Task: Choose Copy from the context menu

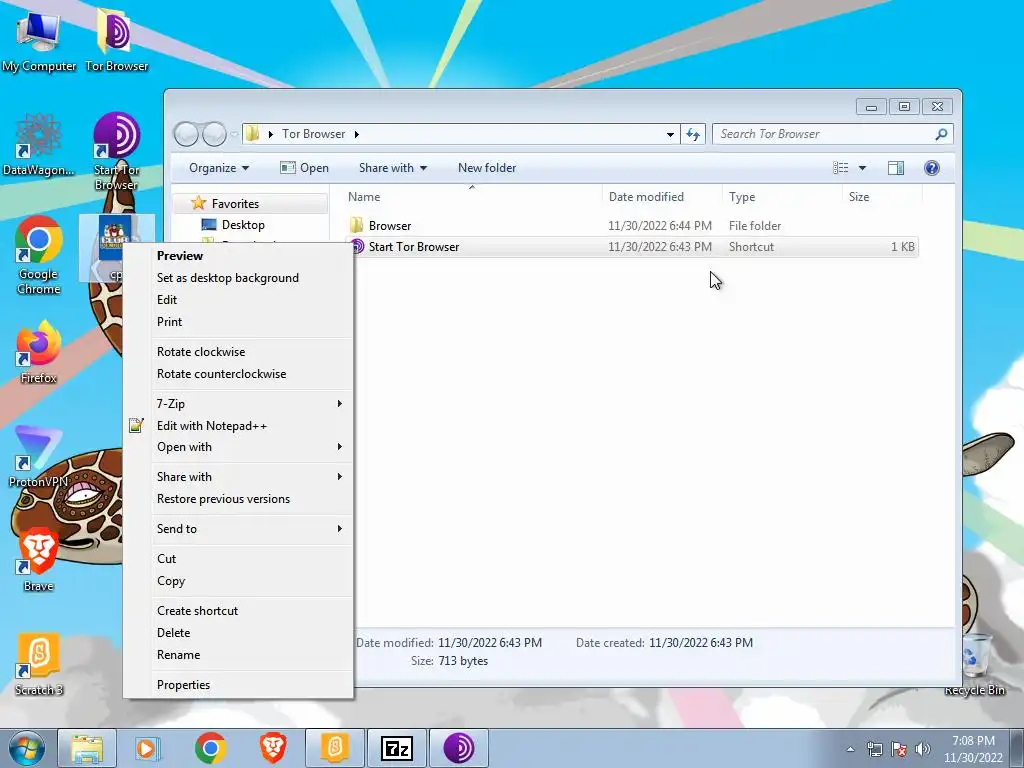Action: 238,581
